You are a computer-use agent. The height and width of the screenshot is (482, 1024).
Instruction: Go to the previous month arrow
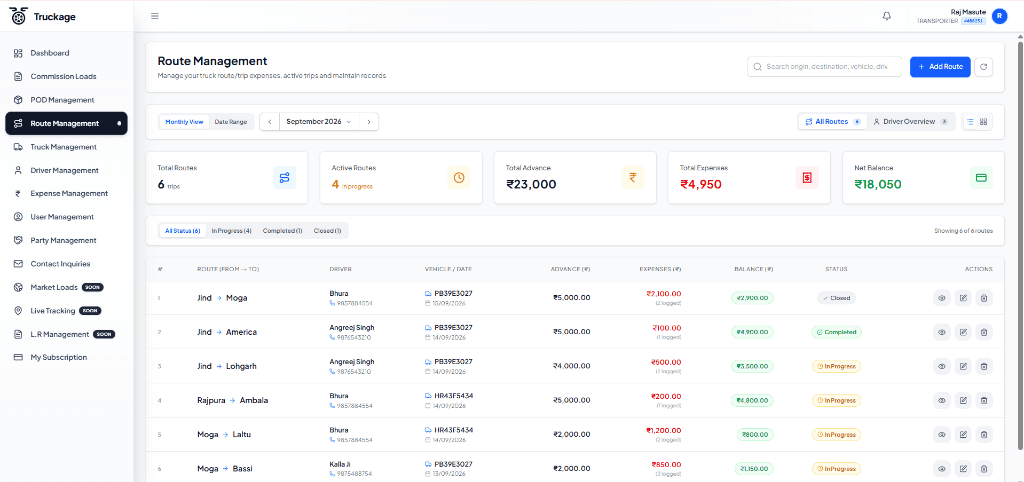click(x=270, y=121)
